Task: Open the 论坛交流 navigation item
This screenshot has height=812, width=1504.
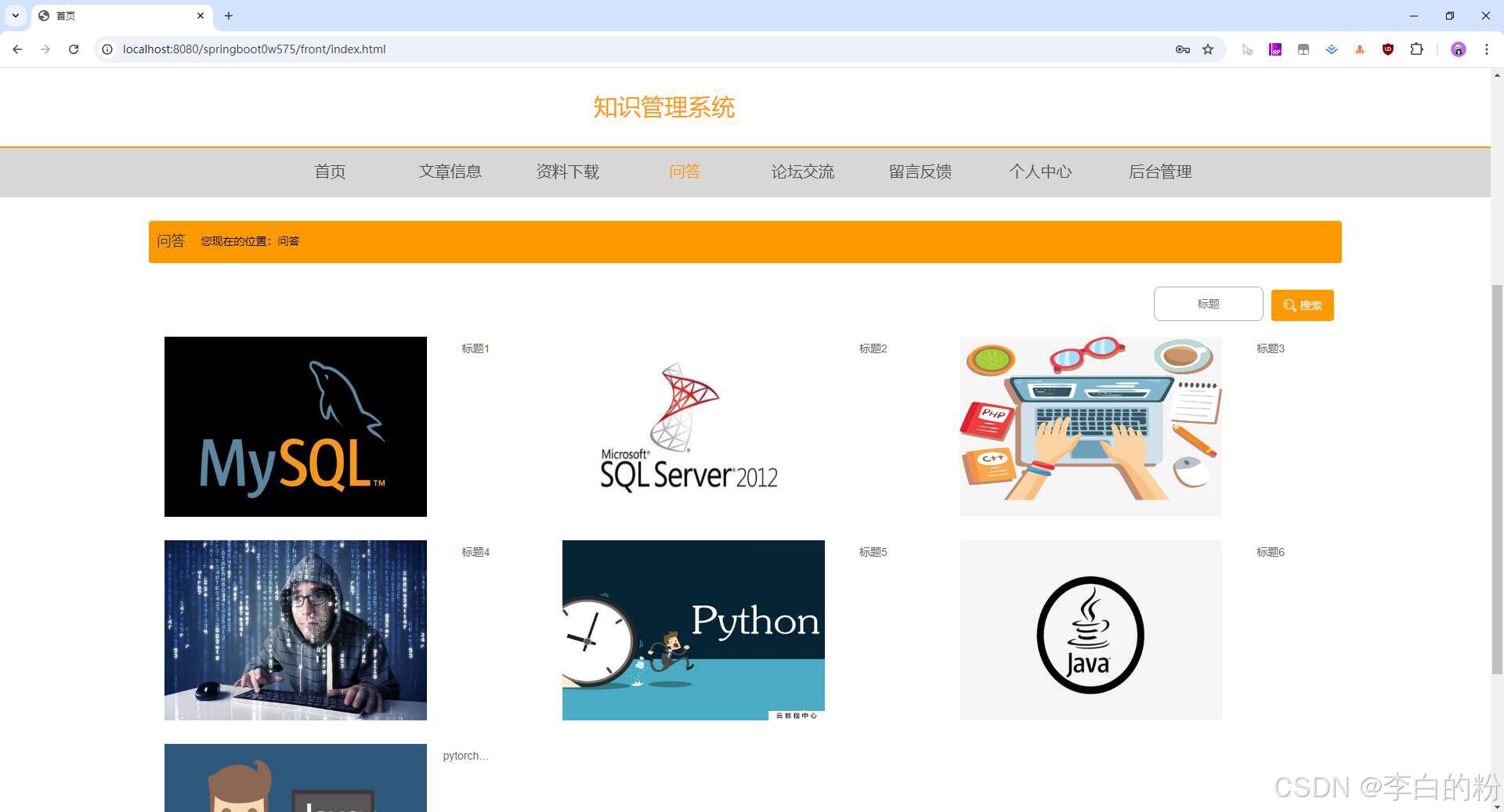Action: (802, 171)
